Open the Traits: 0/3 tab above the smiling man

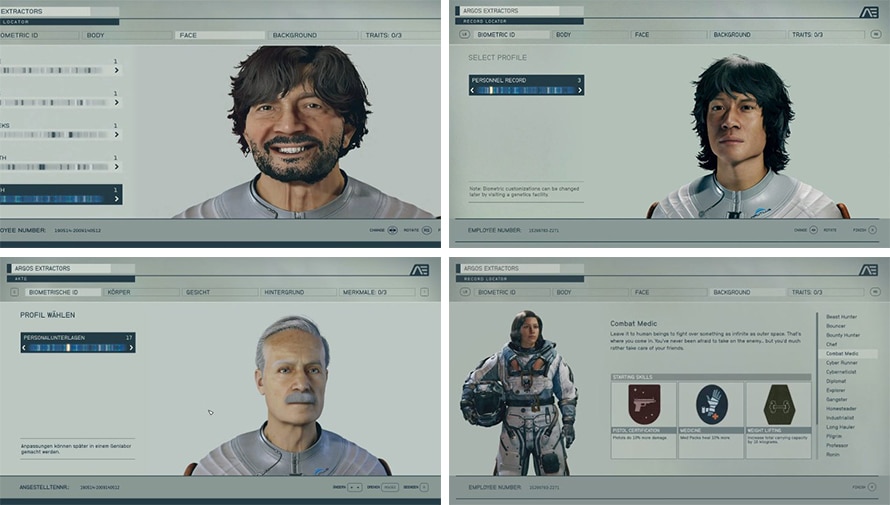tap(401, 35)
